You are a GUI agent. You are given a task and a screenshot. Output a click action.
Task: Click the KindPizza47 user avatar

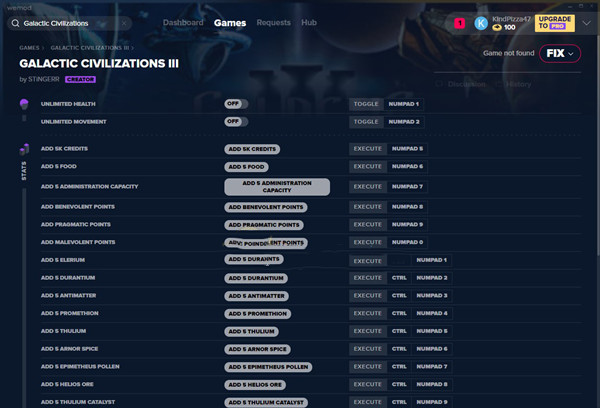click(x=481, y=22)
